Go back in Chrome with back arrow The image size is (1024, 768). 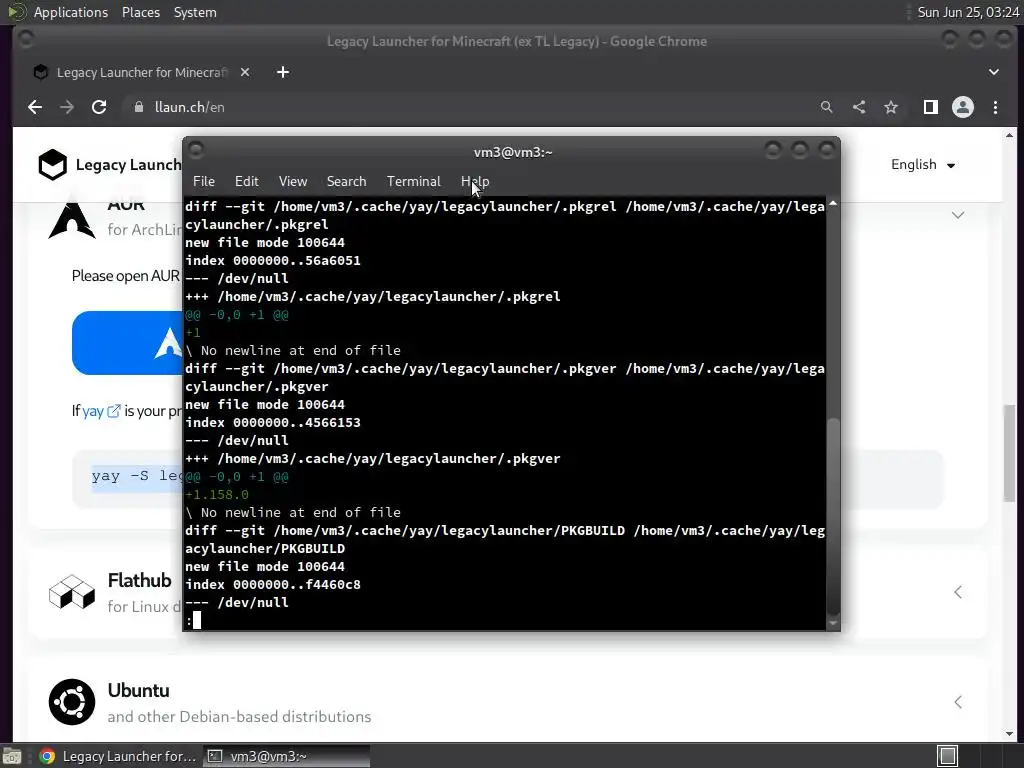pos(35,107)
